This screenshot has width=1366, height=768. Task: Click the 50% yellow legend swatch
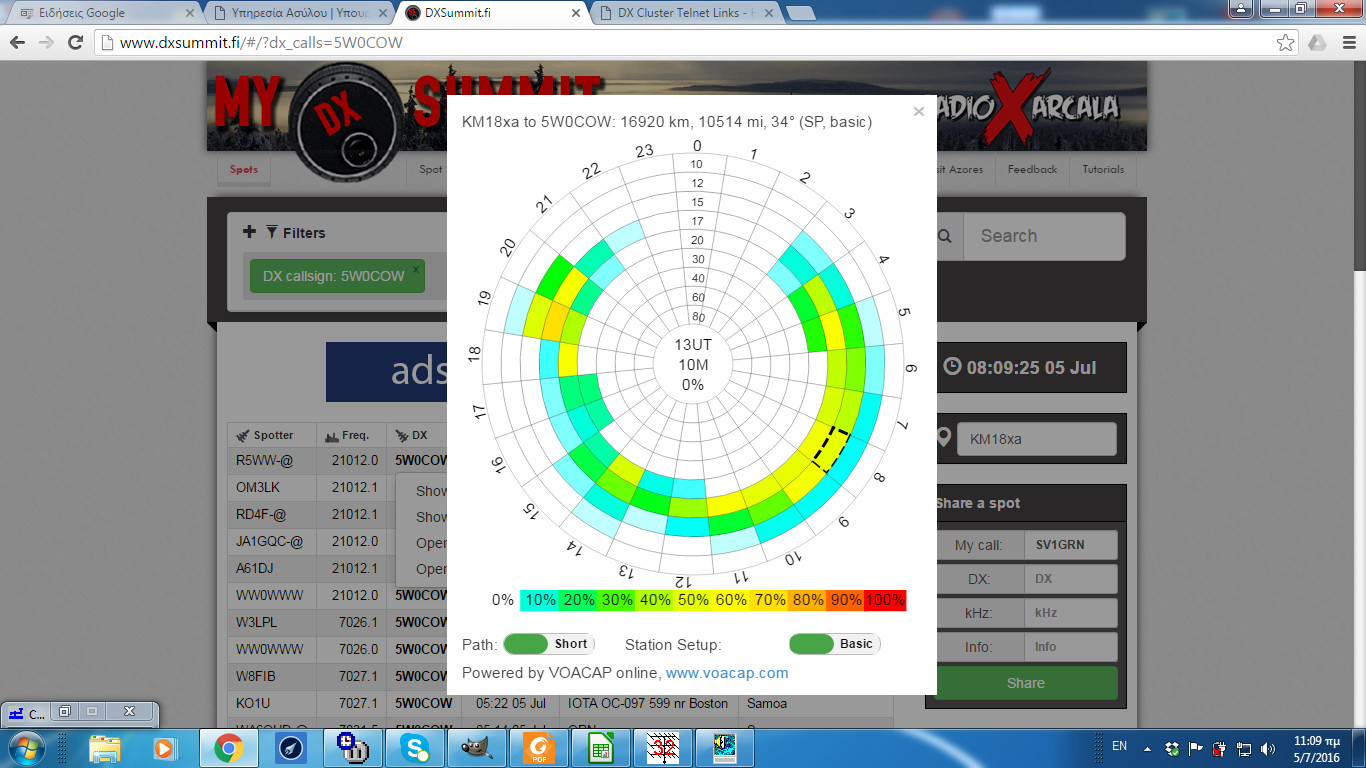(693, 600)
